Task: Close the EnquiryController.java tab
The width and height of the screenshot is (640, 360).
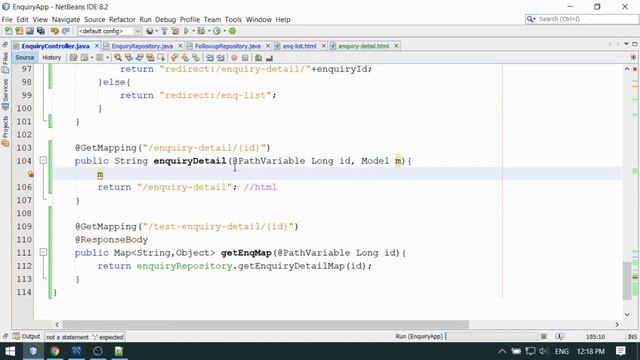Action: point(97,46)
